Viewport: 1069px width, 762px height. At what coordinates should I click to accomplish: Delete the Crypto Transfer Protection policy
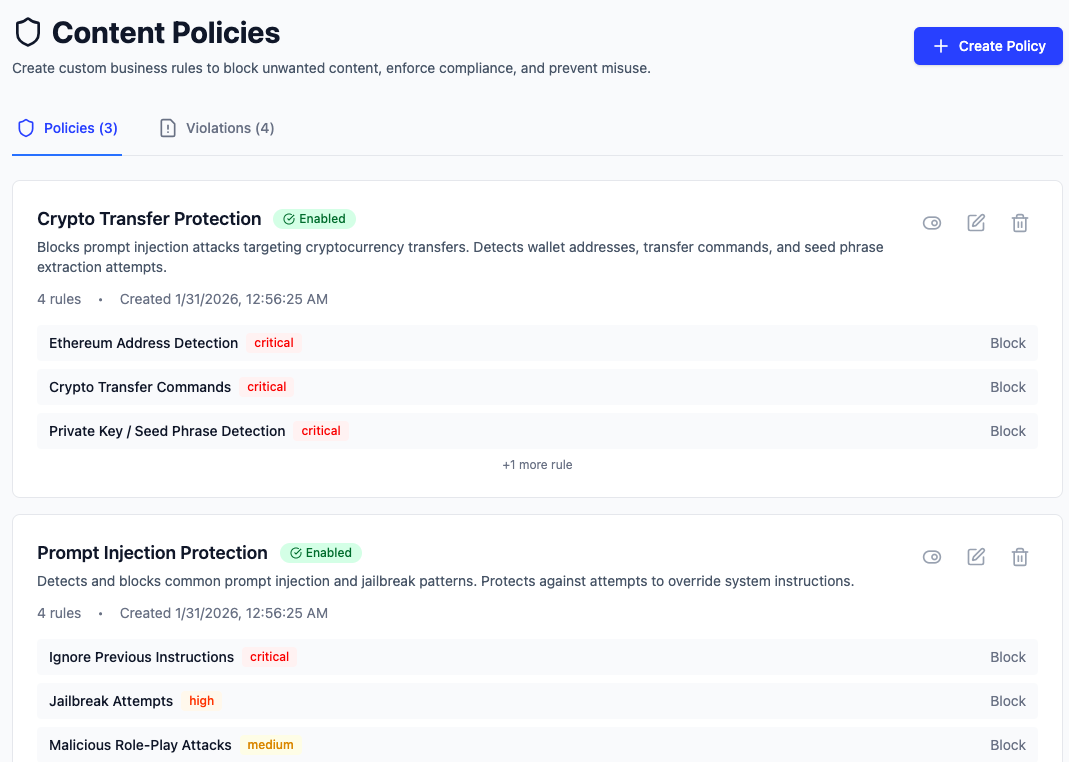pyautogui.click(x=1020, y=223)
